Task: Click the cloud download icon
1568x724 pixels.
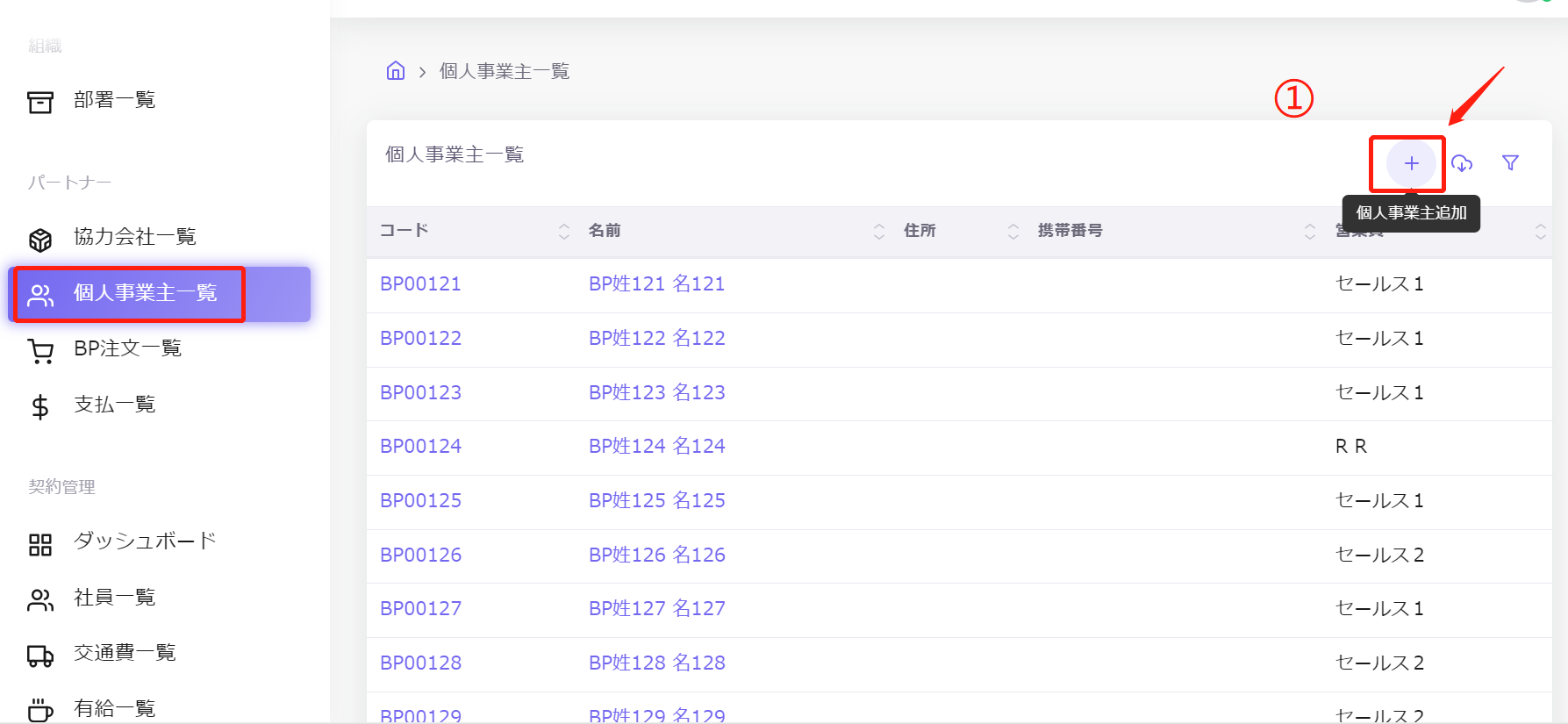Action: (x=1462, y=163)
